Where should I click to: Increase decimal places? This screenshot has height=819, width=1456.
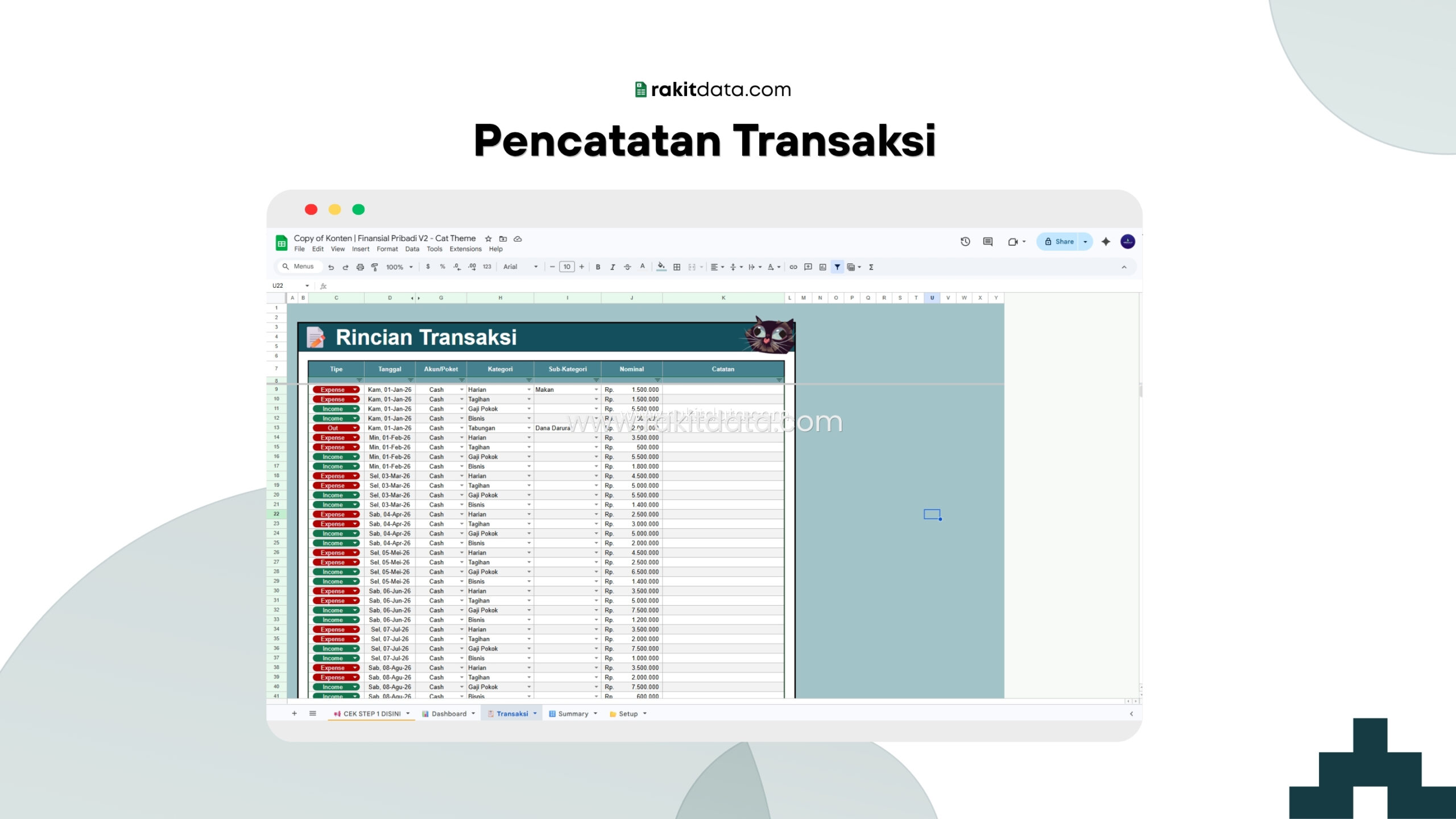pos(472,267)
